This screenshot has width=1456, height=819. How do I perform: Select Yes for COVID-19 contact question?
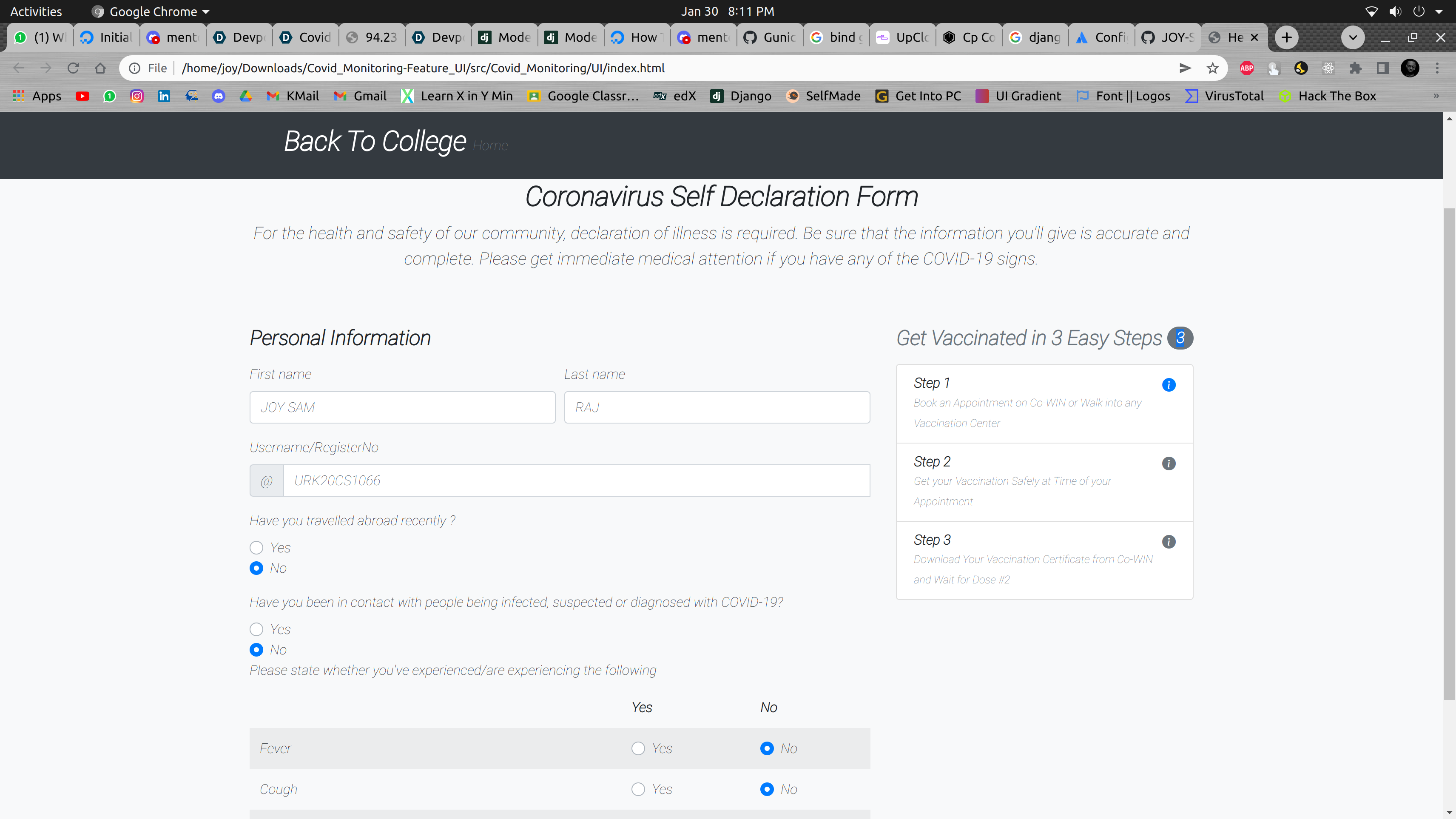[256, 629]
